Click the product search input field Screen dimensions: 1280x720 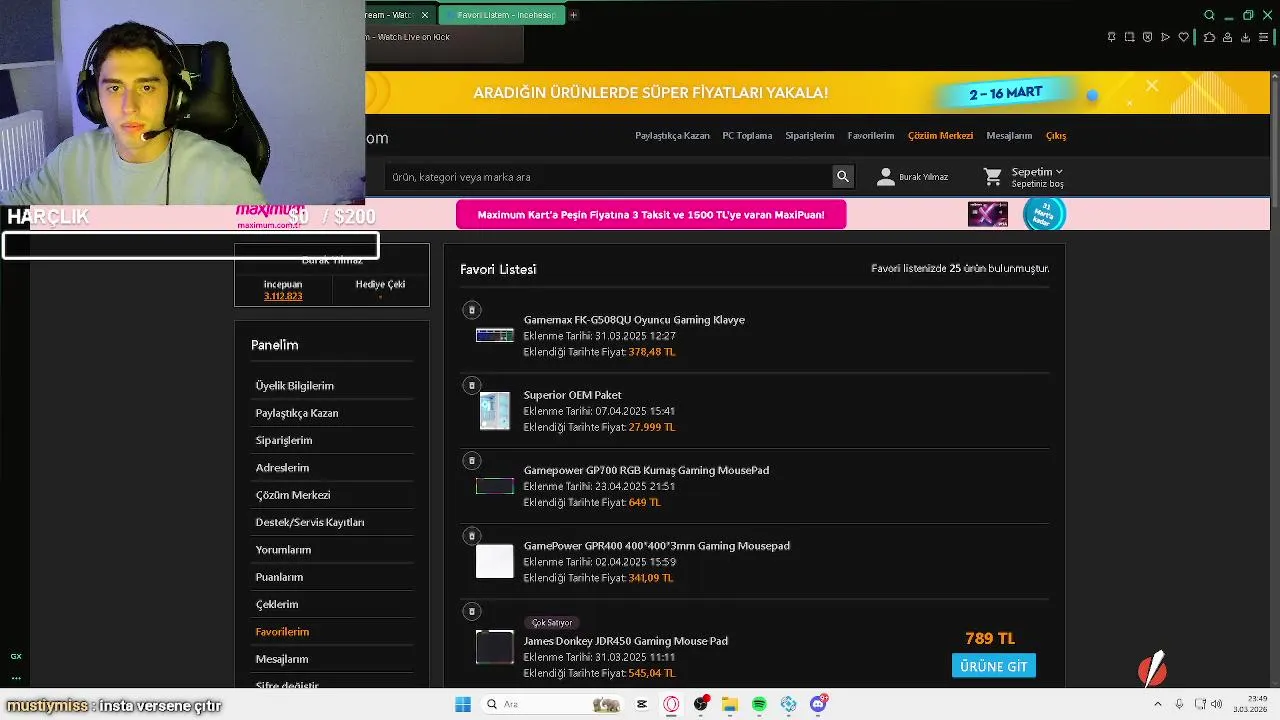click(609, 177)
